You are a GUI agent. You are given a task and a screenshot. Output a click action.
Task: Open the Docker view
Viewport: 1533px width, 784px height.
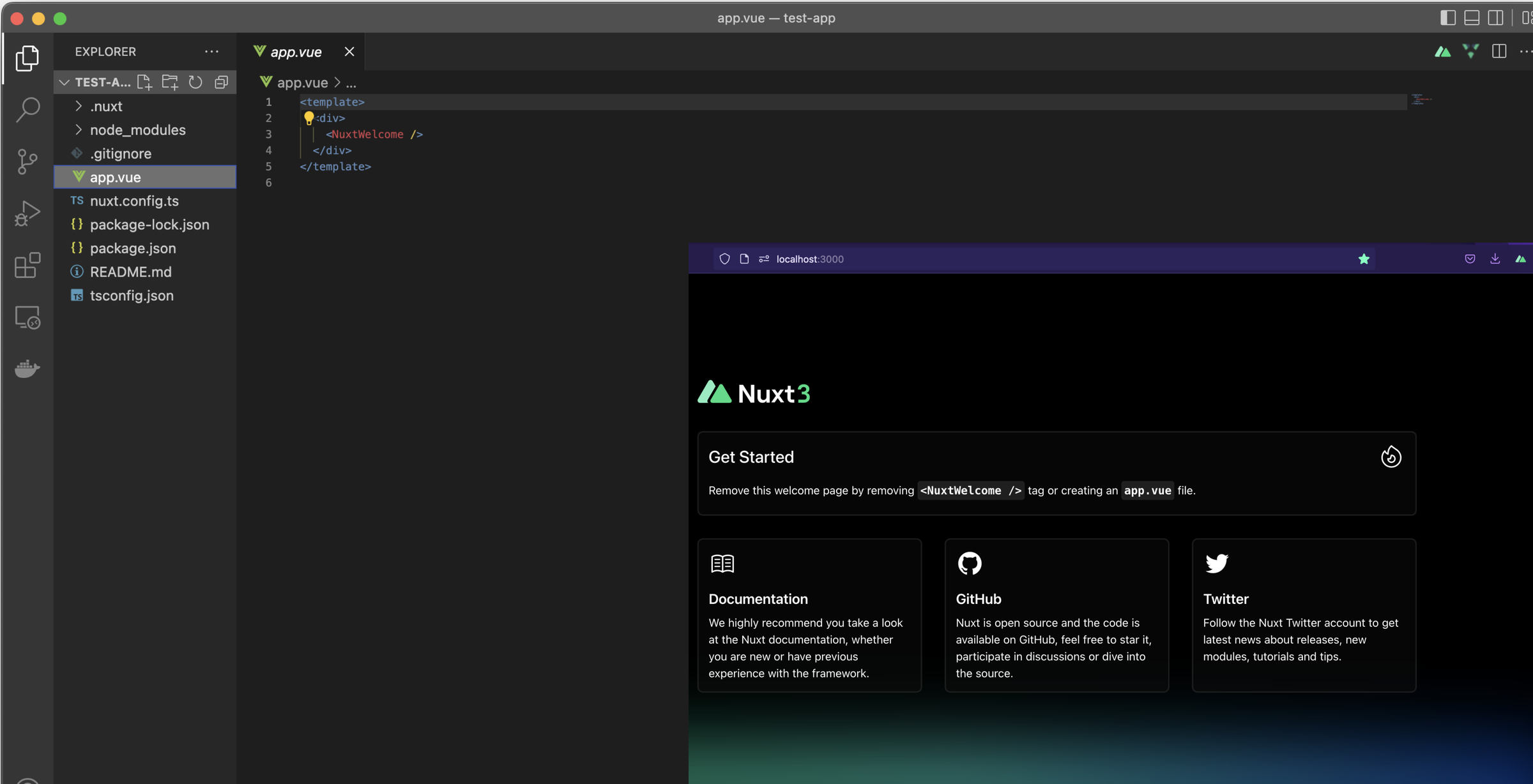pos(27,368)
